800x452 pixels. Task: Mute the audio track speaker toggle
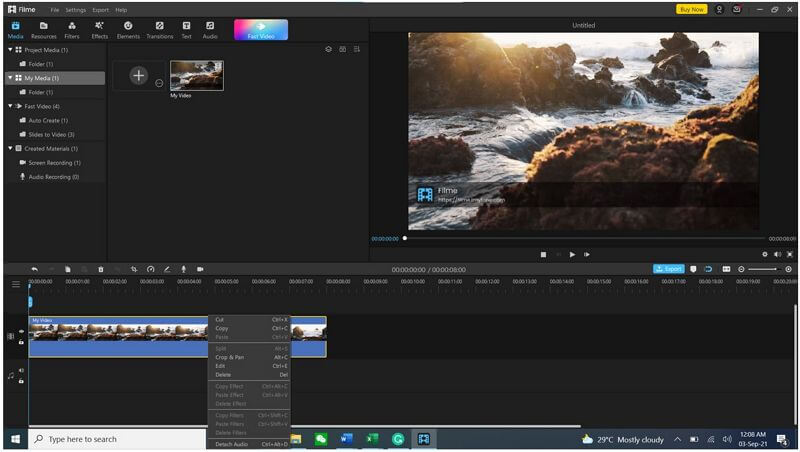(21, 370)
